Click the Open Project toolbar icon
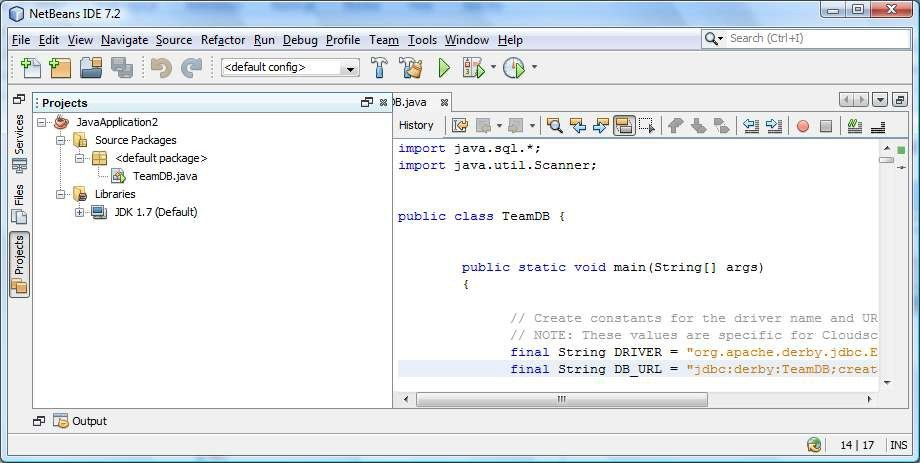920x463 pixels. tap(91, 68)
